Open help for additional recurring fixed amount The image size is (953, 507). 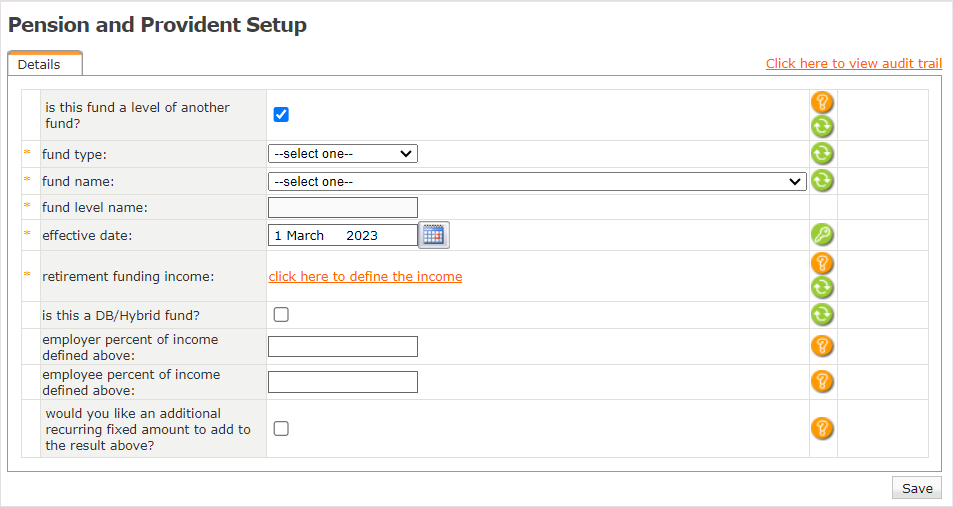click(821, 428)
